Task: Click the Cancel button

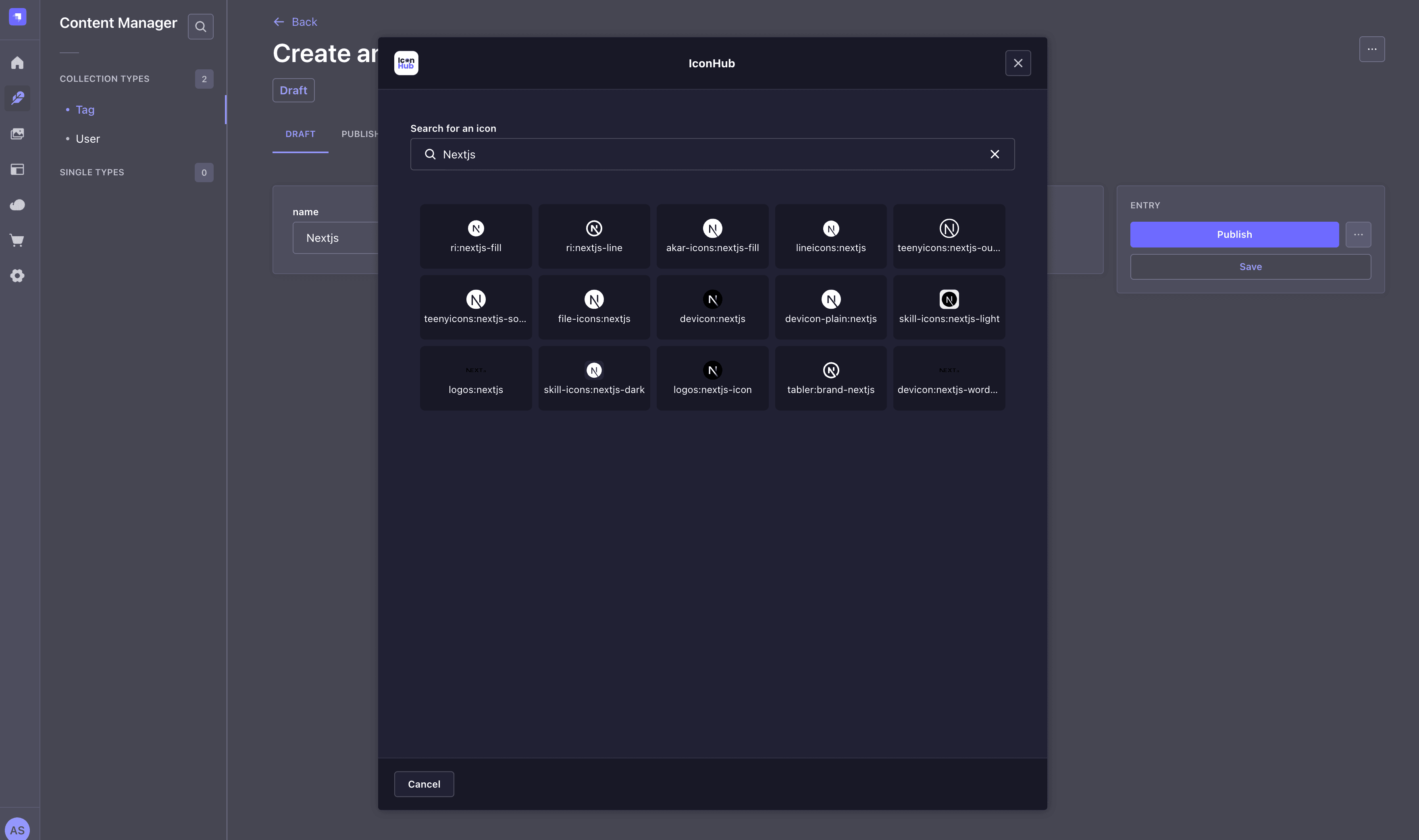Action: (424, 784)
